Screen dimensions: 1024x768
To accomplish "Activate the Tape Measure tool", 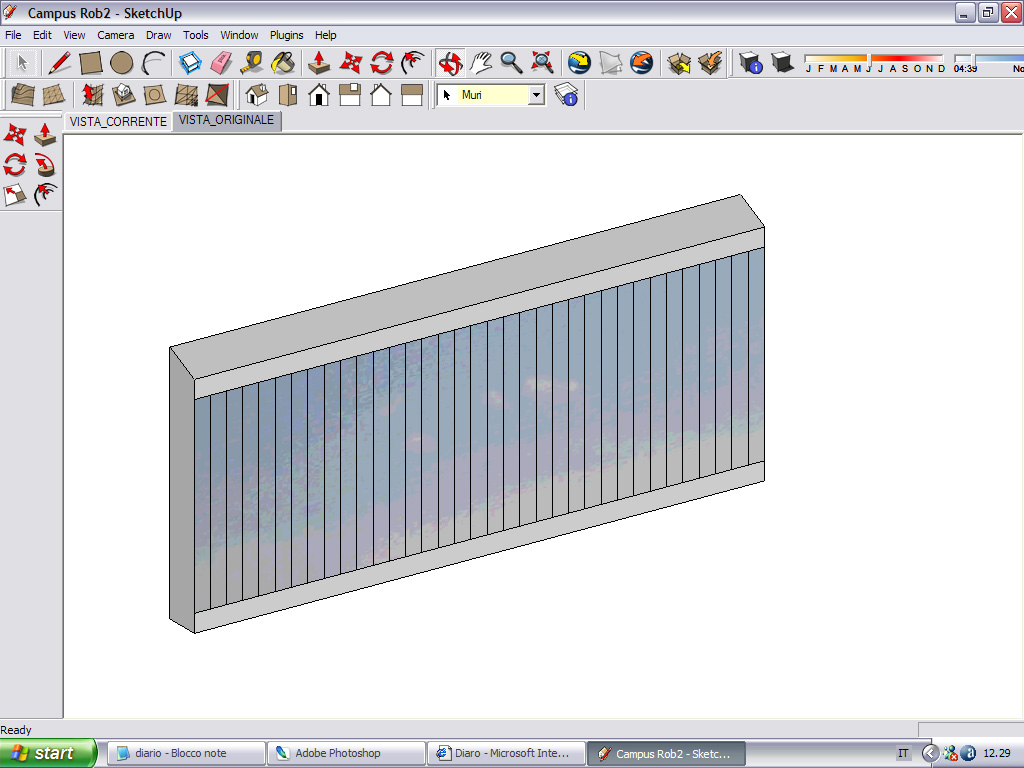I will tap(252, 63).
